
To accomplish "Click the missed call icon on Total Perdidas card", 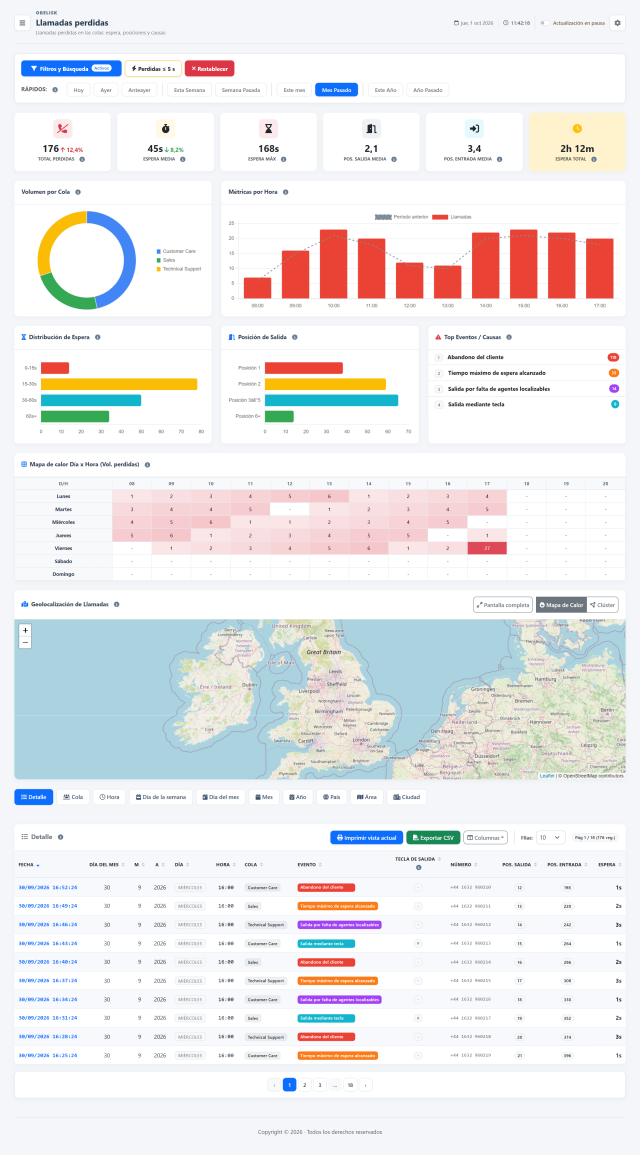I will tap(63, 128).
